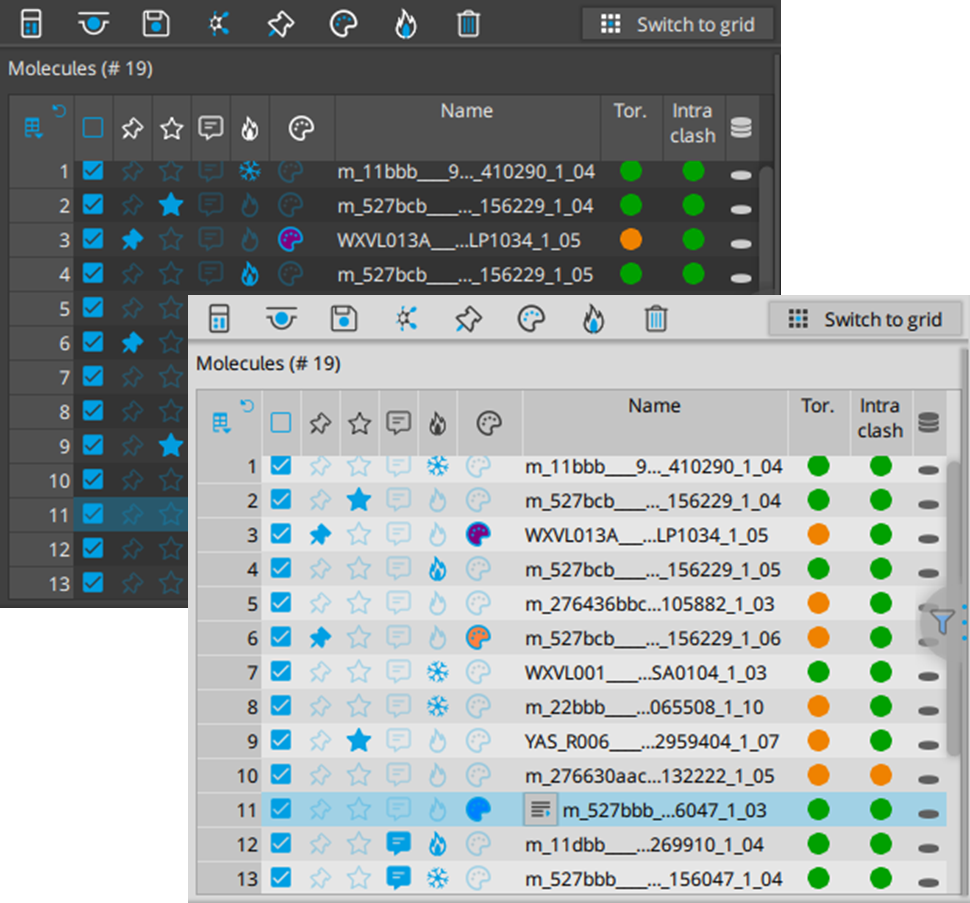The image size is (970, 903).
Task: Click eye visibility icon in dark toolbar
Action: 93,25
